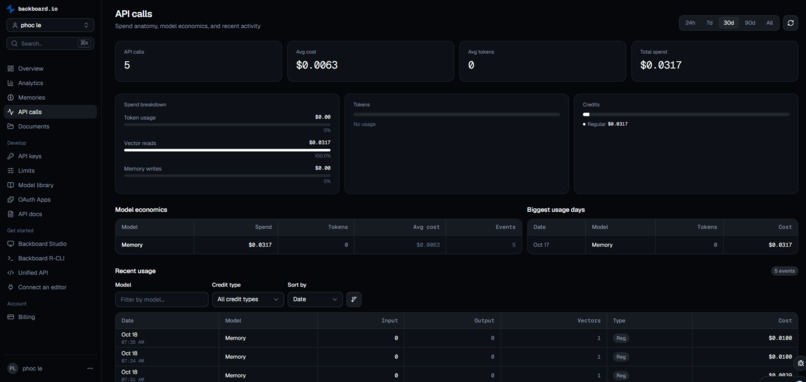The image size is (806, 382).
Task: Click the API docs file icon
Action: (x=11, y=213)
